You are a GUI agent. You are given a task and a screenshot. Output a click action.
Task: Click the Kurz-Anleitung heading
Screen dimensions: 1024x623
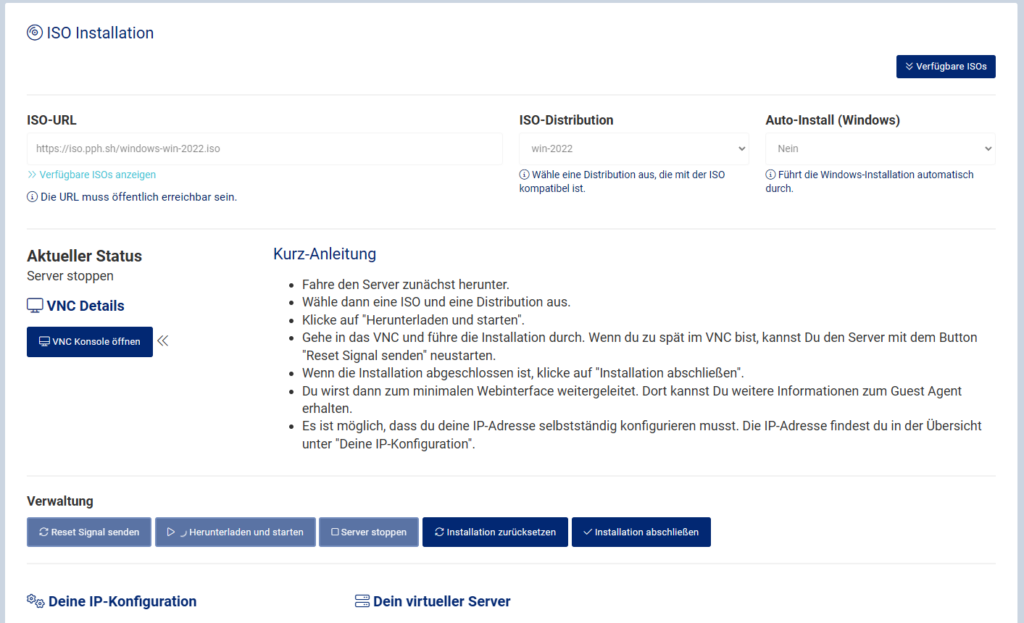[x=325, y=254]
